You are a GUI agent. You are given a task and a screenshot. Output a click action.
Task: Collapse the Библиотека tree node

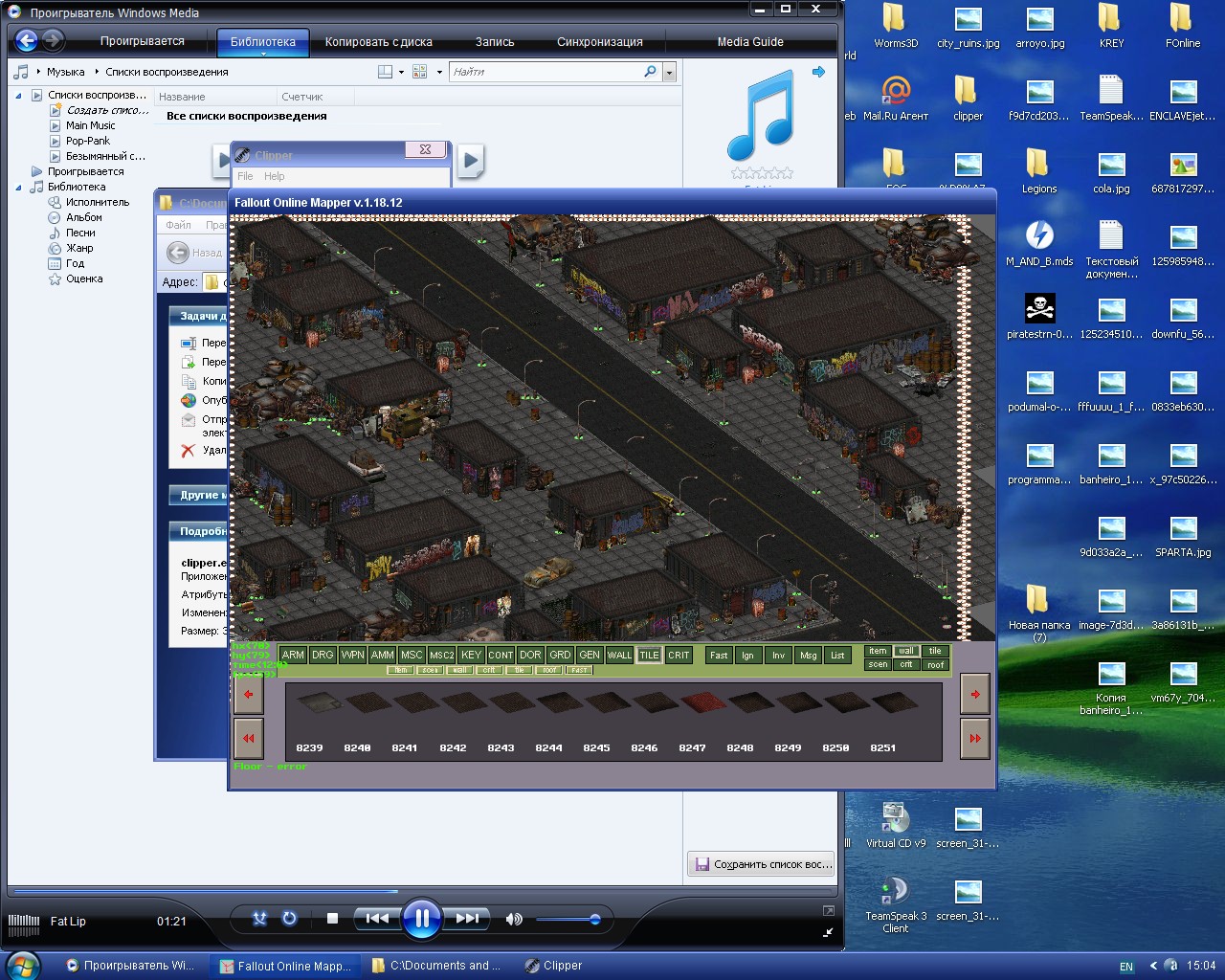[x=18, y=188]
